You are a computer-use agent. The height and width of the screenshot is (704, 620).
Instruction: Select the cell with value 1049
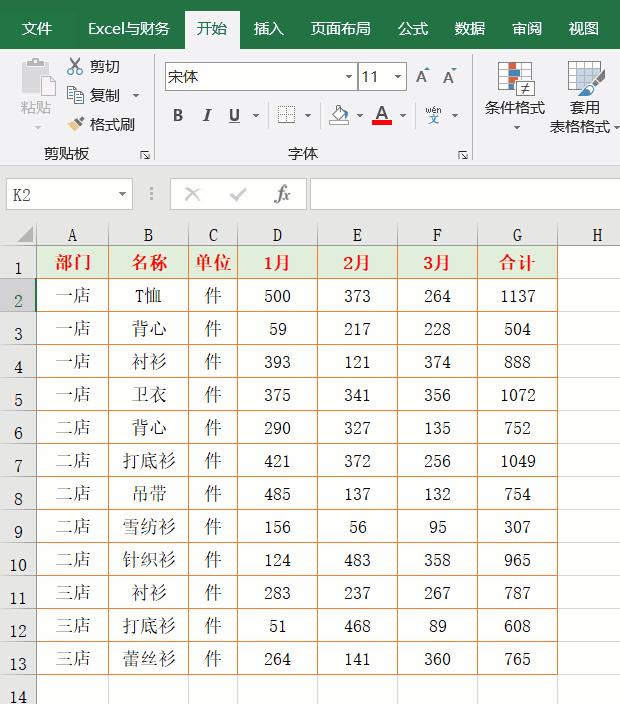pyautogui.click(x=517, y=461)
